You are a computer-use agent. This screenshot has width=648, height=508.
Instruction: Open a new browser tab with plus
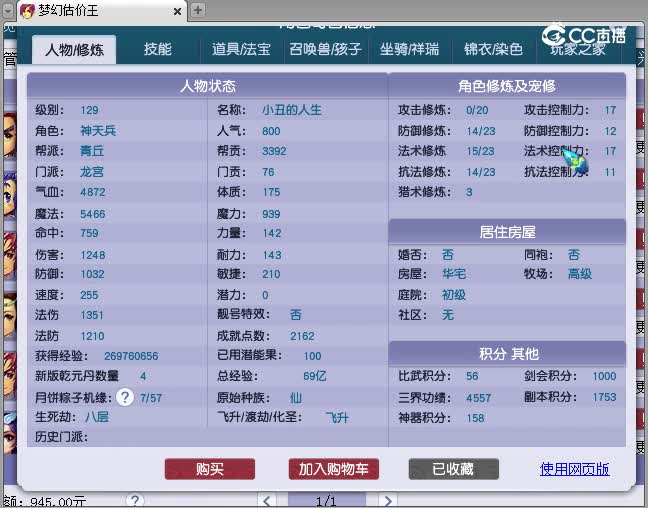[x=198, y=10]
